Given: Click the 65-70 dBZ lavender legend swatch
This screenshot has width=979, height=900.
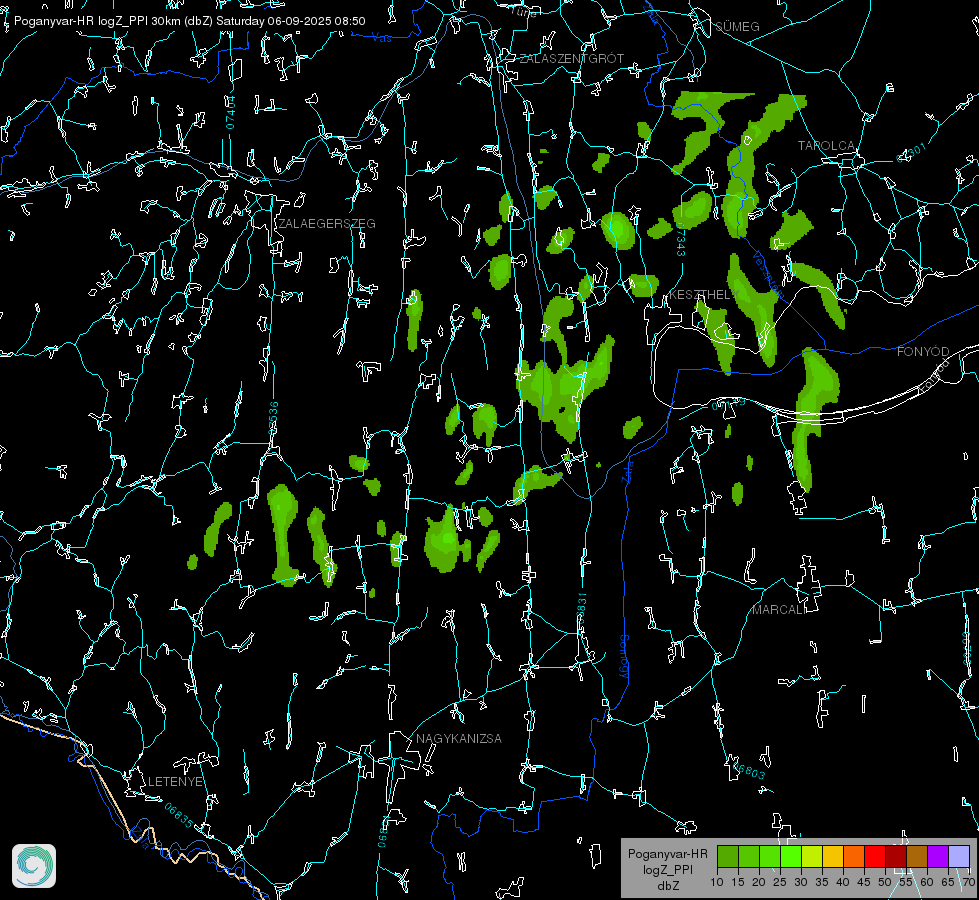Looking at the screenshot, I should pos(958,856).
